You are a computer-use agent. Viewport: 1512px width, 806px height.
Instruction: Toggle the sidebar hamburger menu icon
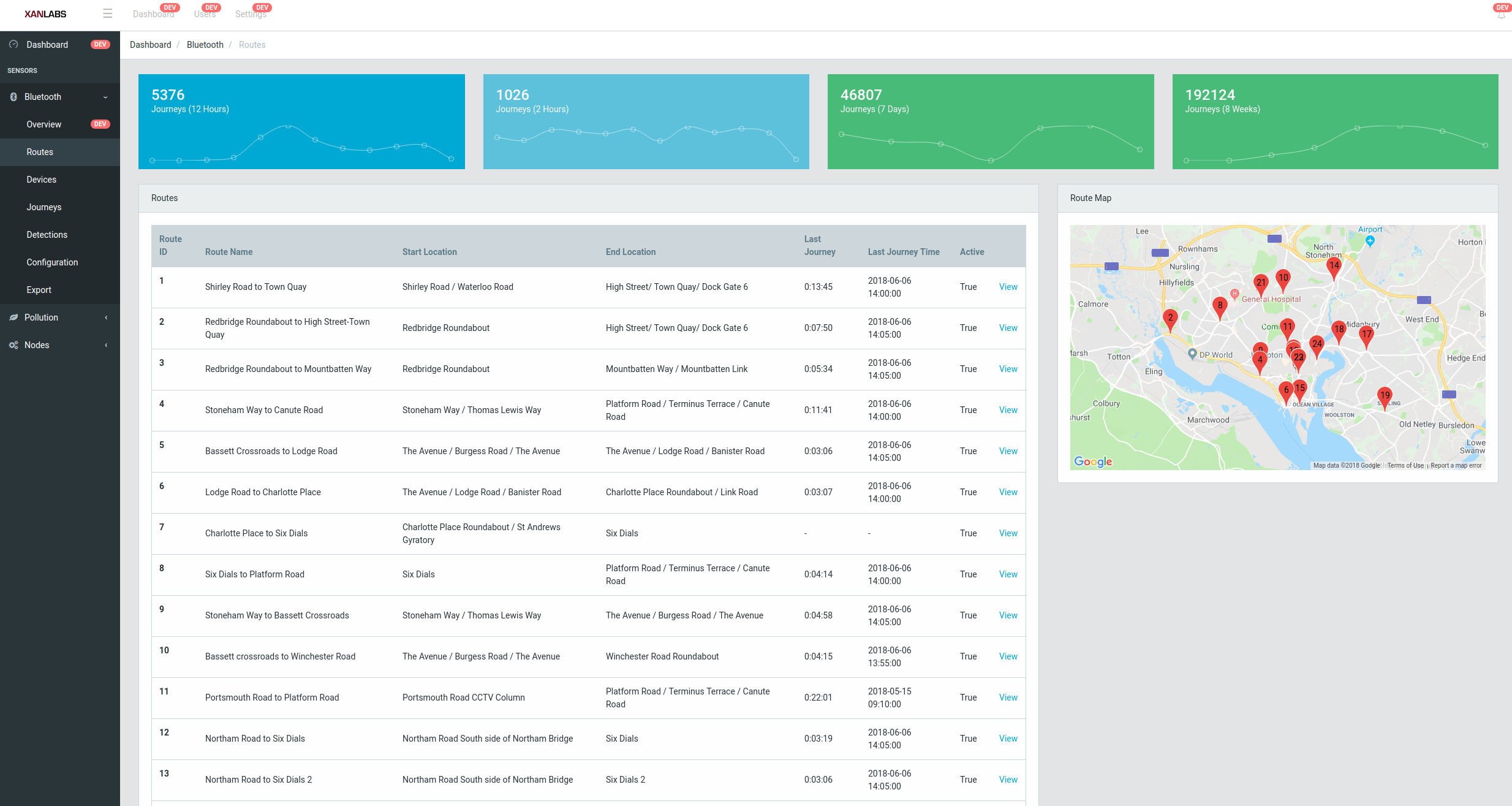(x=107, y=13)
